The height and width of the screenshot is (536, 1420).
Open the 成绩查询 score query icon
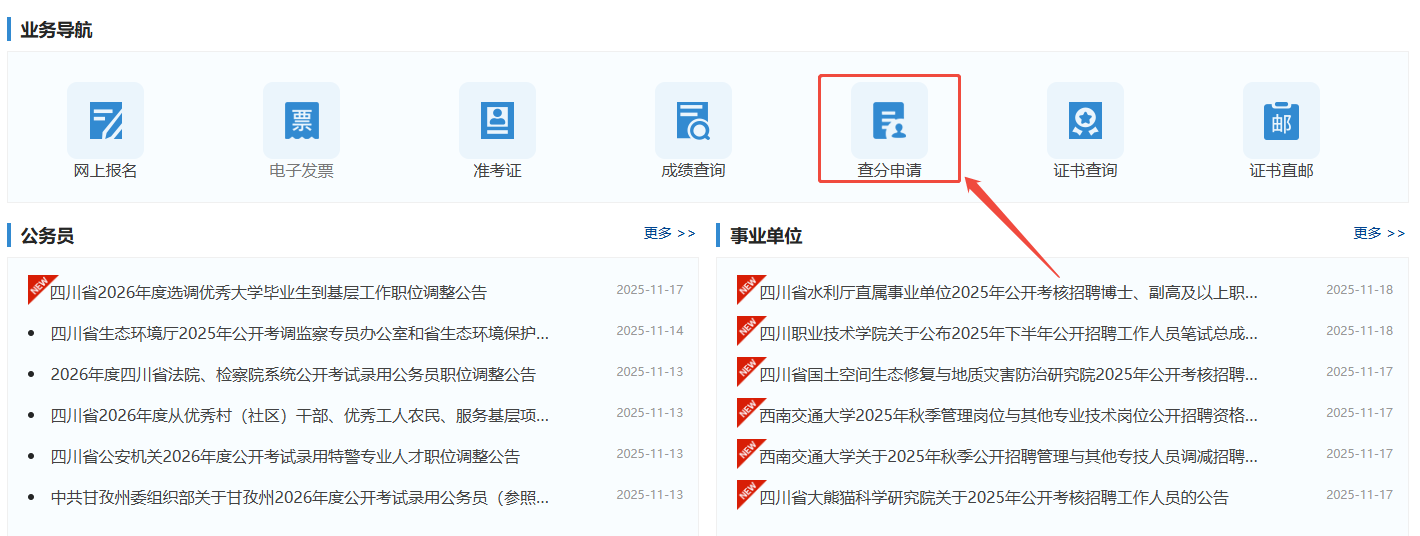(693, 121)
